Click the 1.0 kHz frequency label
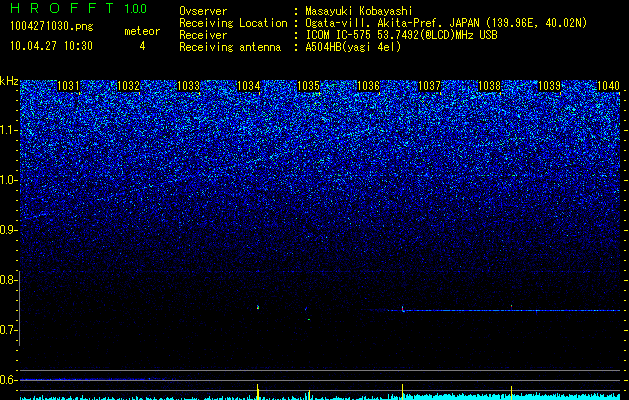The width and height of the screenshot is (629, 400). pyautogui.click(x=8, y=180)
